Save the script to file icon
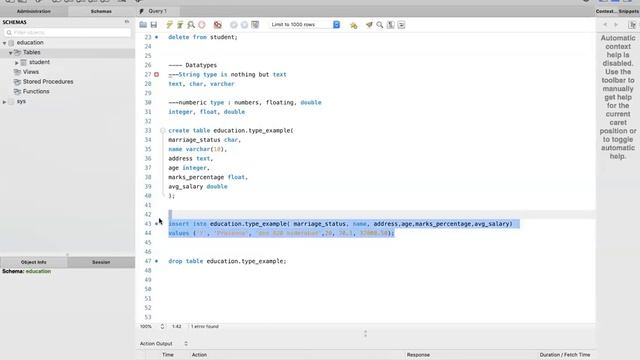This screenshot has height=360, width=640. 154,25
